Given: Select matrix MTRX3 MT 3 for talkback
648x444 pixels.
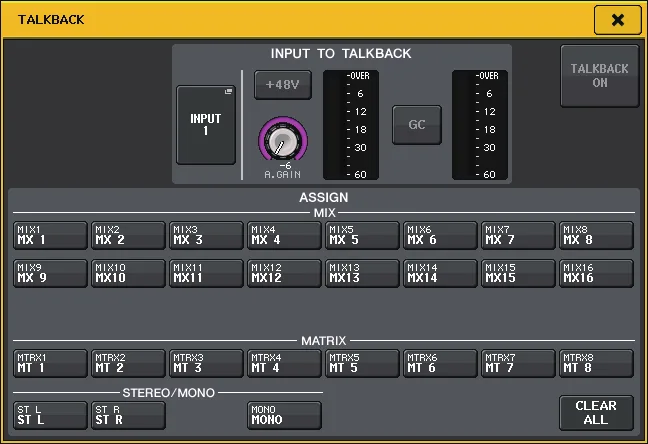Looking at the screenshot, I should pyautogui.click(x=206, y=363).
